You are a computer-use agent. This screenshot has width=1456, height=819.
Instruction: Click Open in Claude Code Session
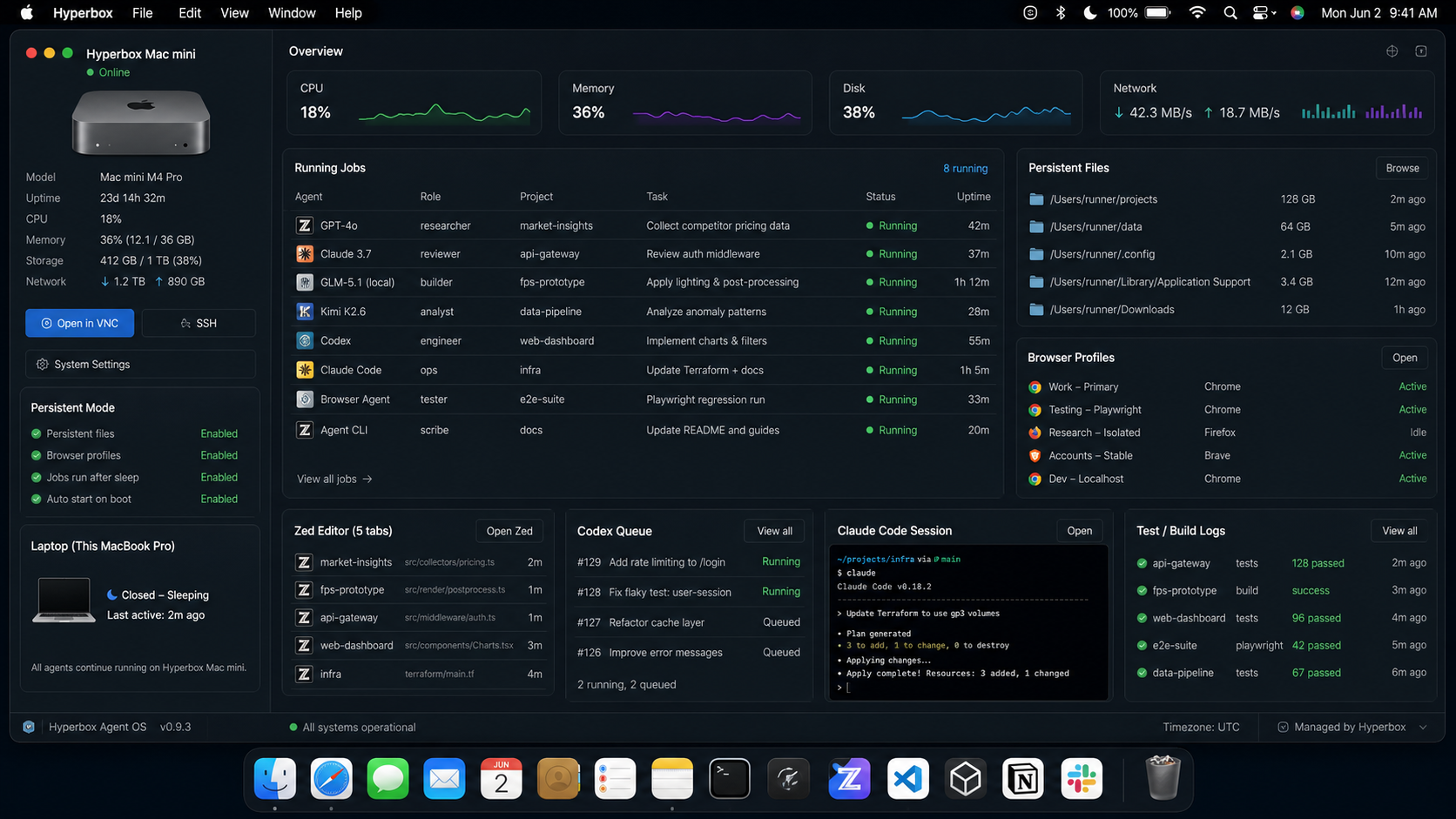coord(1079,531)
